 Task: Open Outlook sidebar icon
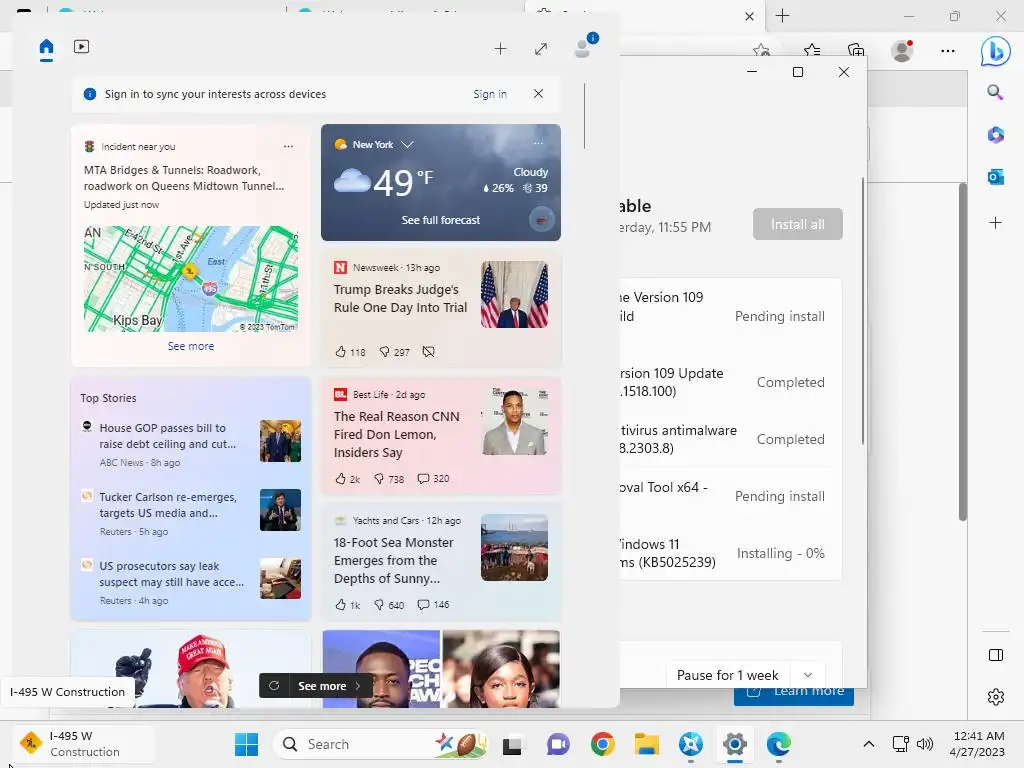tap(995, 176)
